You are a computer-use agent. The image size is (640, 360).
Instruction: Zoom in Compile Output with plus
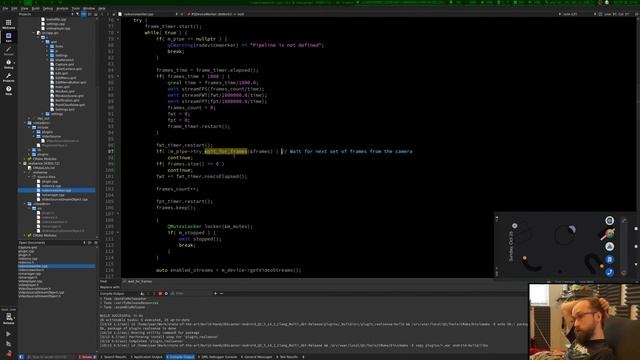click(x=216, y=293)
